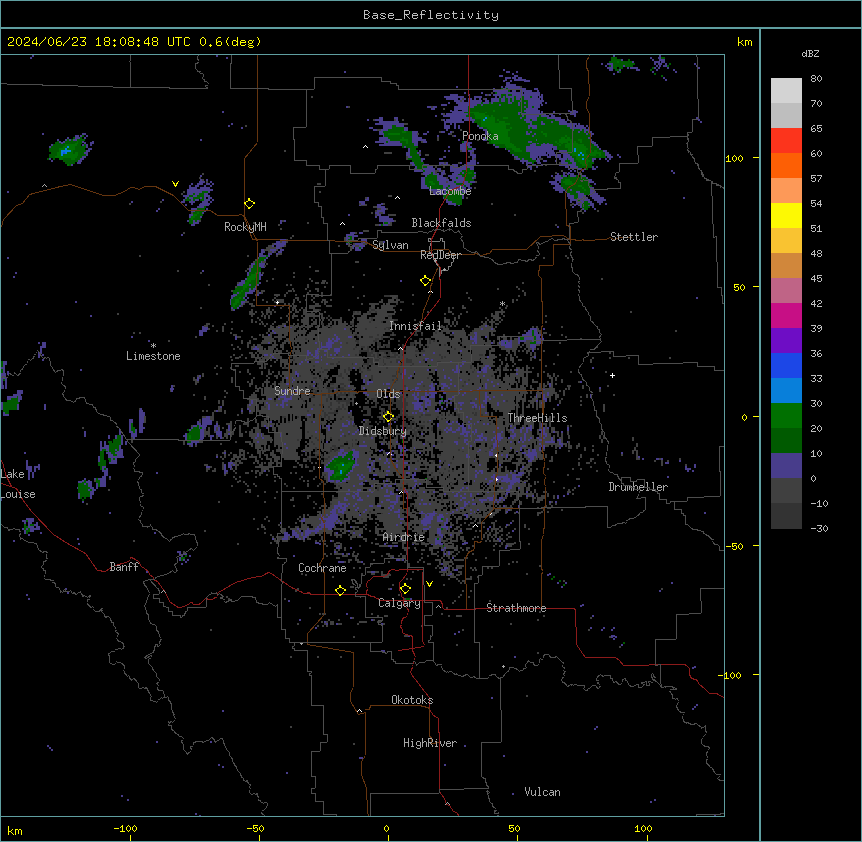This screenshot has width=862, height=842.
Task: Select the -50 tick label on the vertical axis
Action: coord(734,546)
